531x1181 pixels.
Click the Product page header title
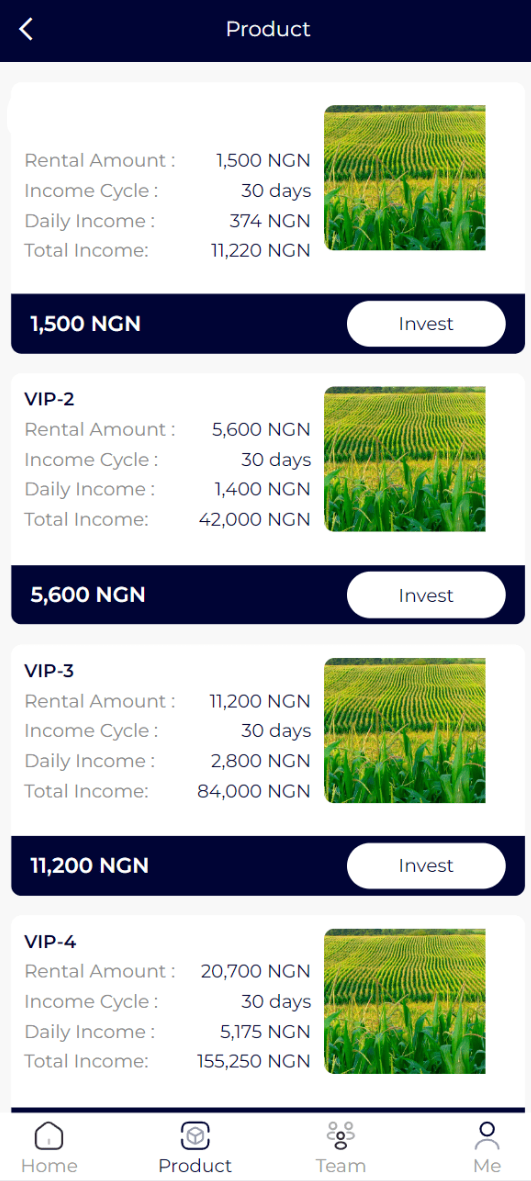268,29
